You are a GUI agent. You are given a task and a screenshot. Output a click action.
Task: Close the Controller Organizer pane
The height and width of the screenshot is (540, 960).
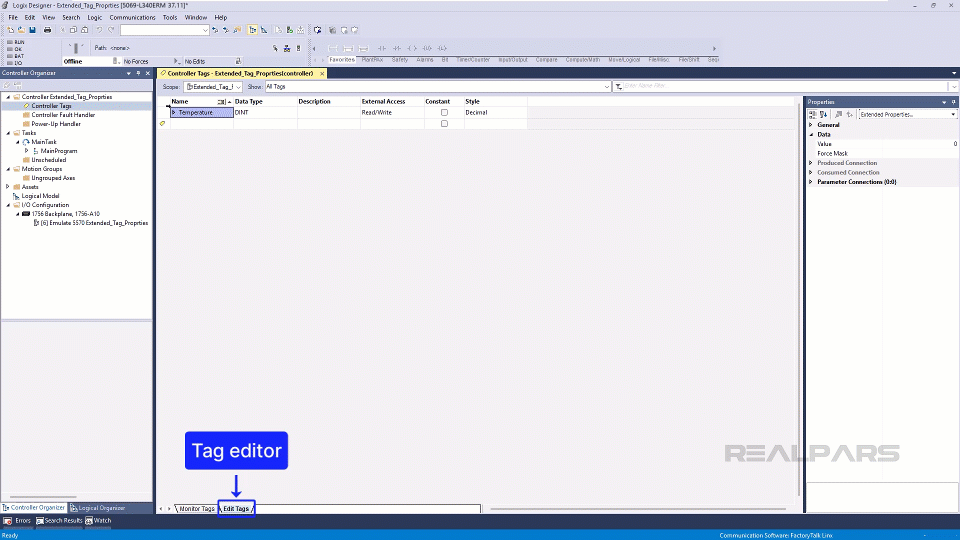coord(148,73)
